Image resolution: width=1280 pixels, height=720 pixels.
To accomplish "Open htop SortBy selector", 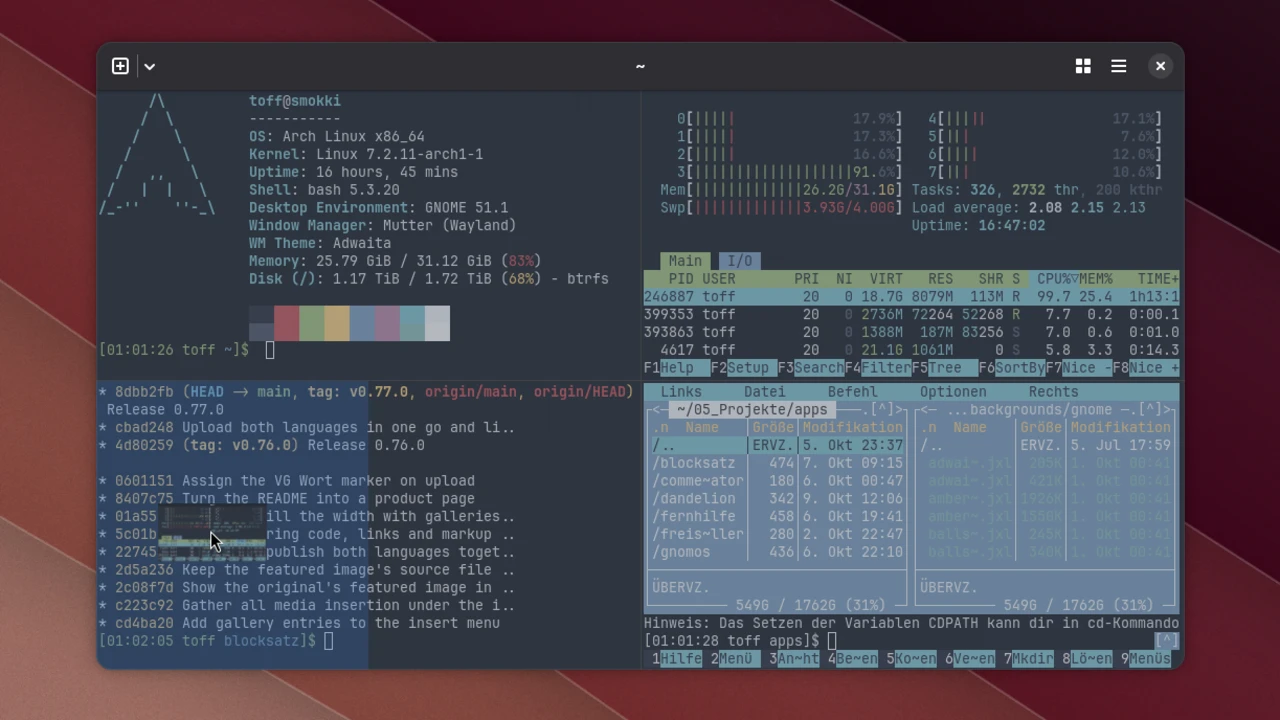I will click(1012, 368).
